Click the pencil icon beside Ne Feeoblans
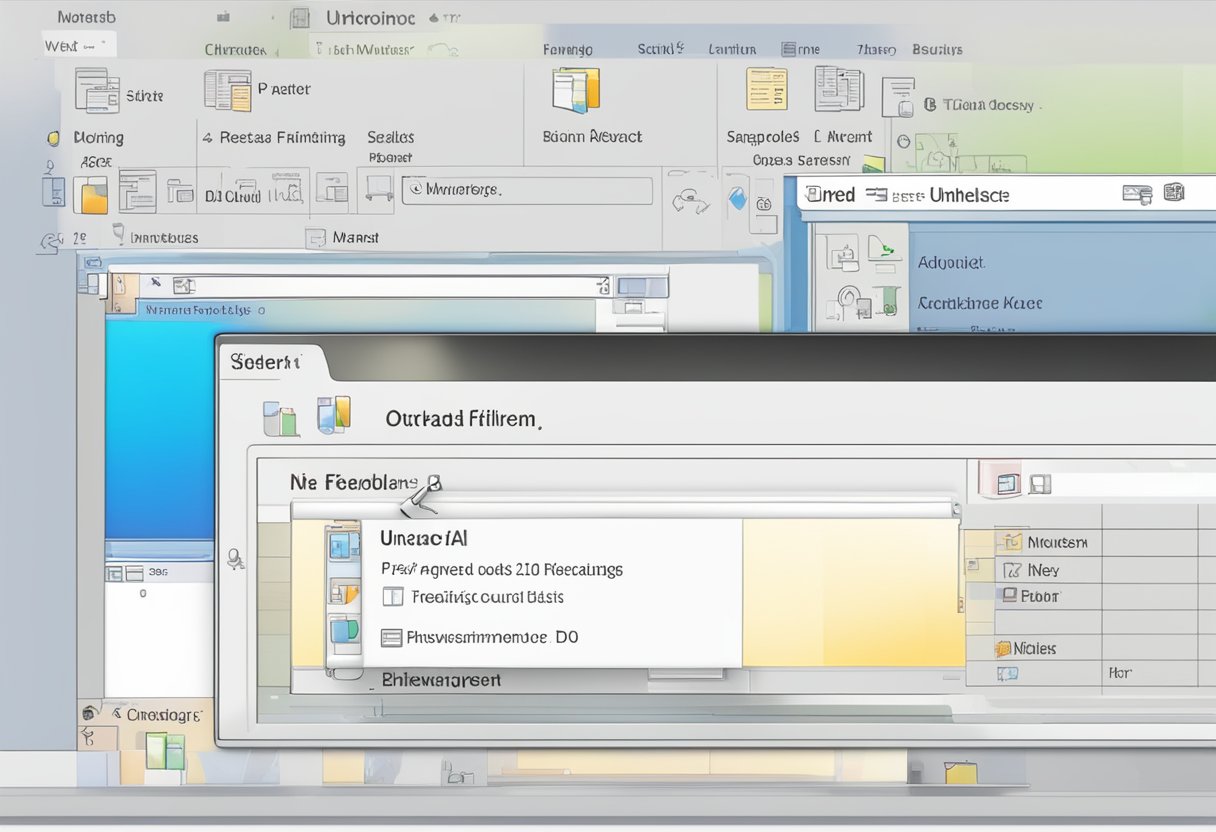 (423, 496)
